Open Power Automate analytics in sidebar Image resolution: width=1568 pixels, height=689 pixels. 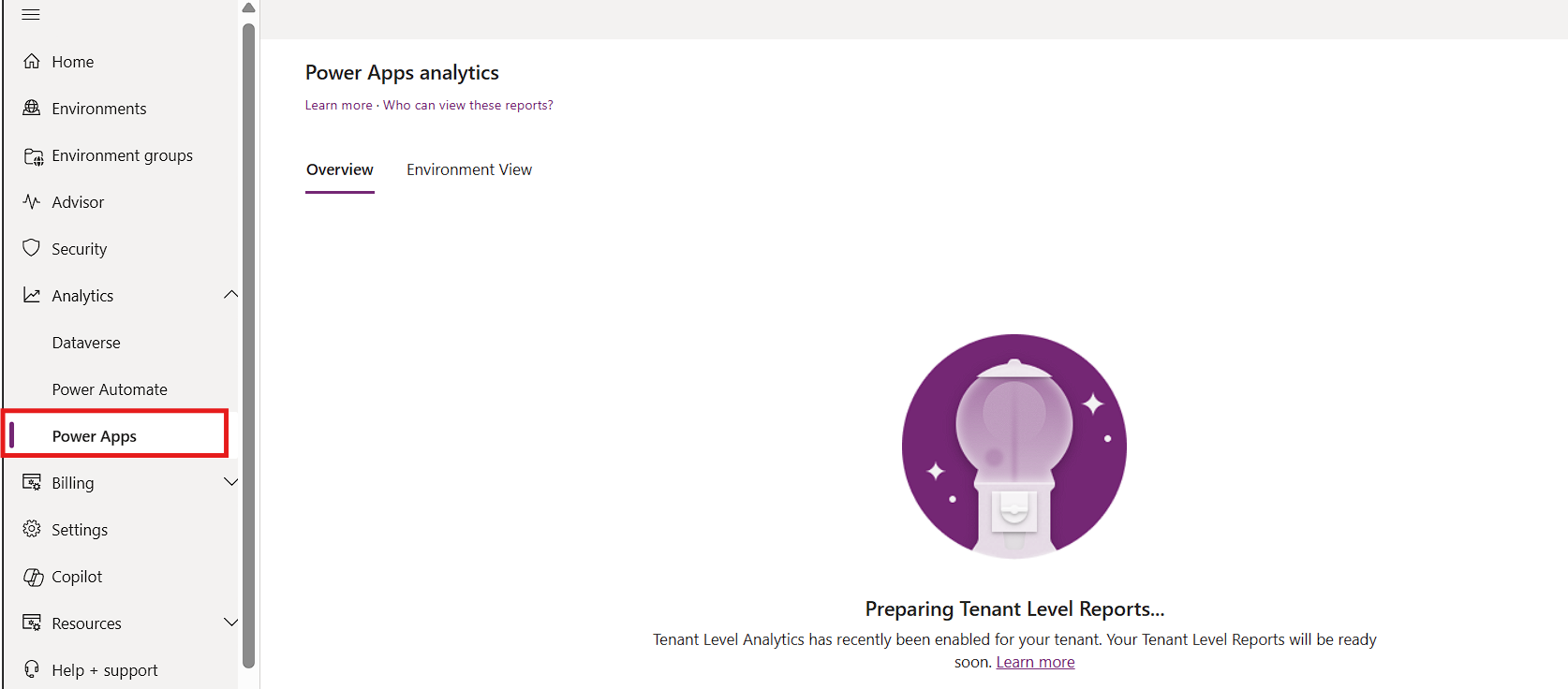pyautogui.click(x=110, y=389)
